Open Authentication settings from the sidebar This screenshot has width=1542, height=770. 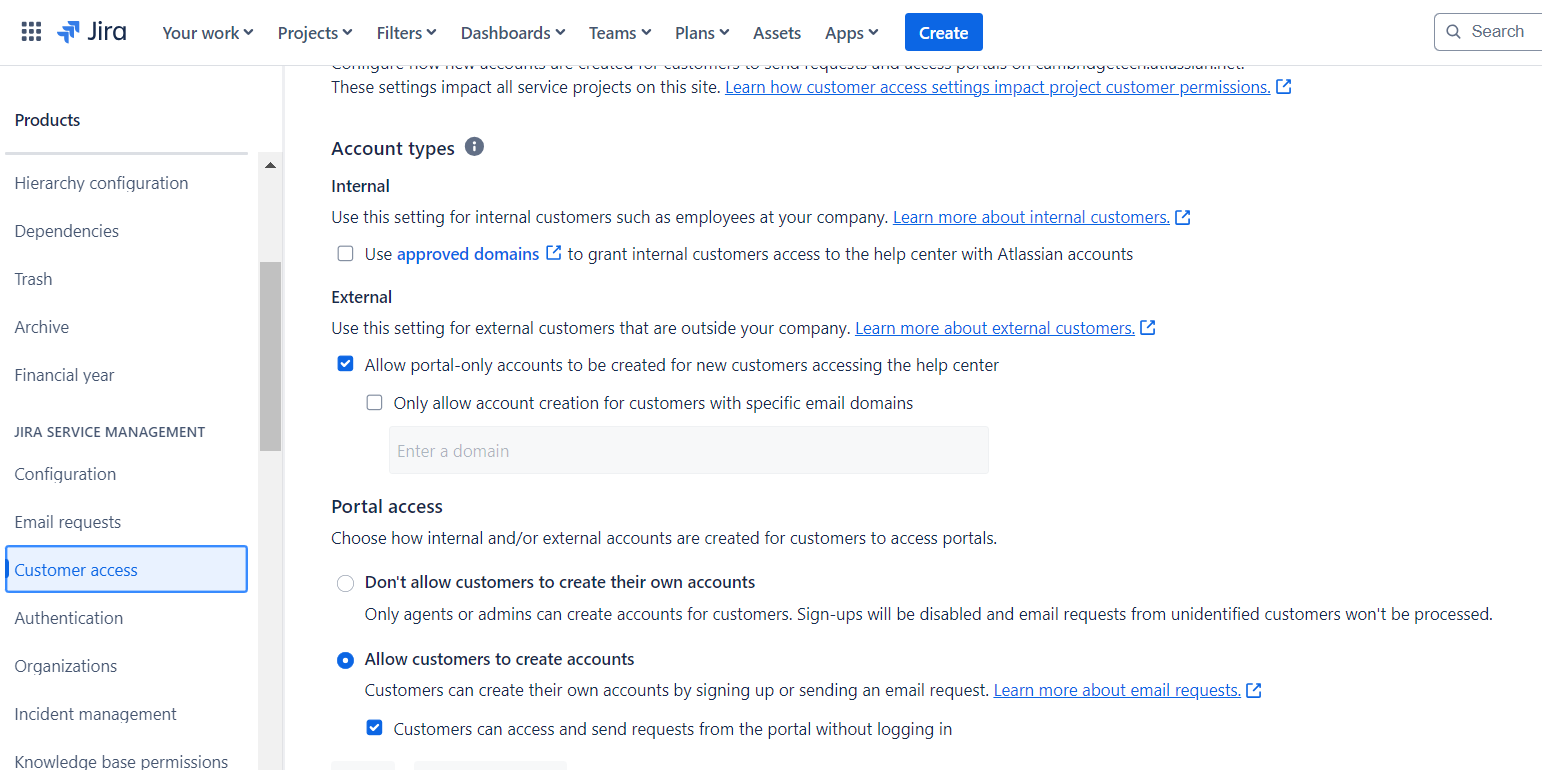pos(68,617)
